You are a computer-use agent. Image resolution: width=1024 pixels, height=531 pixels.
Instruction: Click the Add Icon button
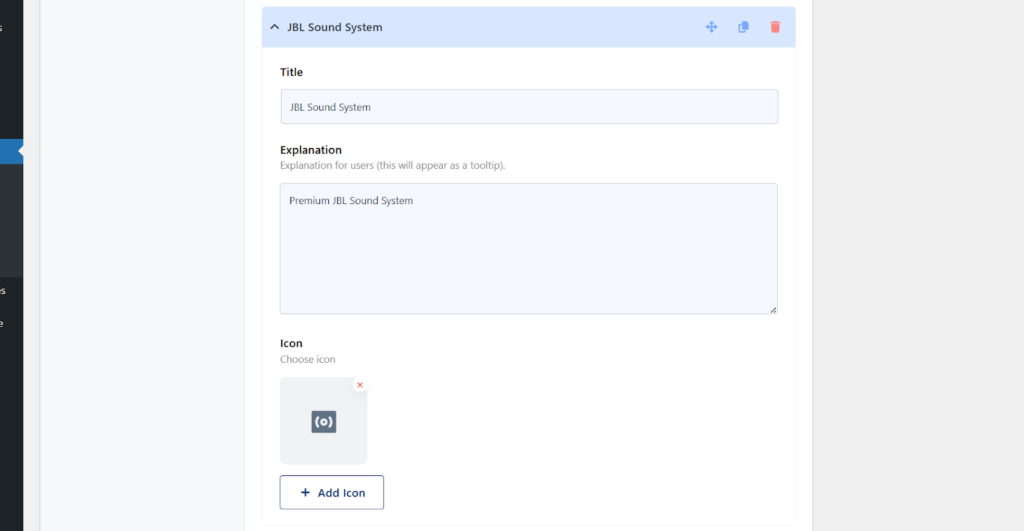332,492
